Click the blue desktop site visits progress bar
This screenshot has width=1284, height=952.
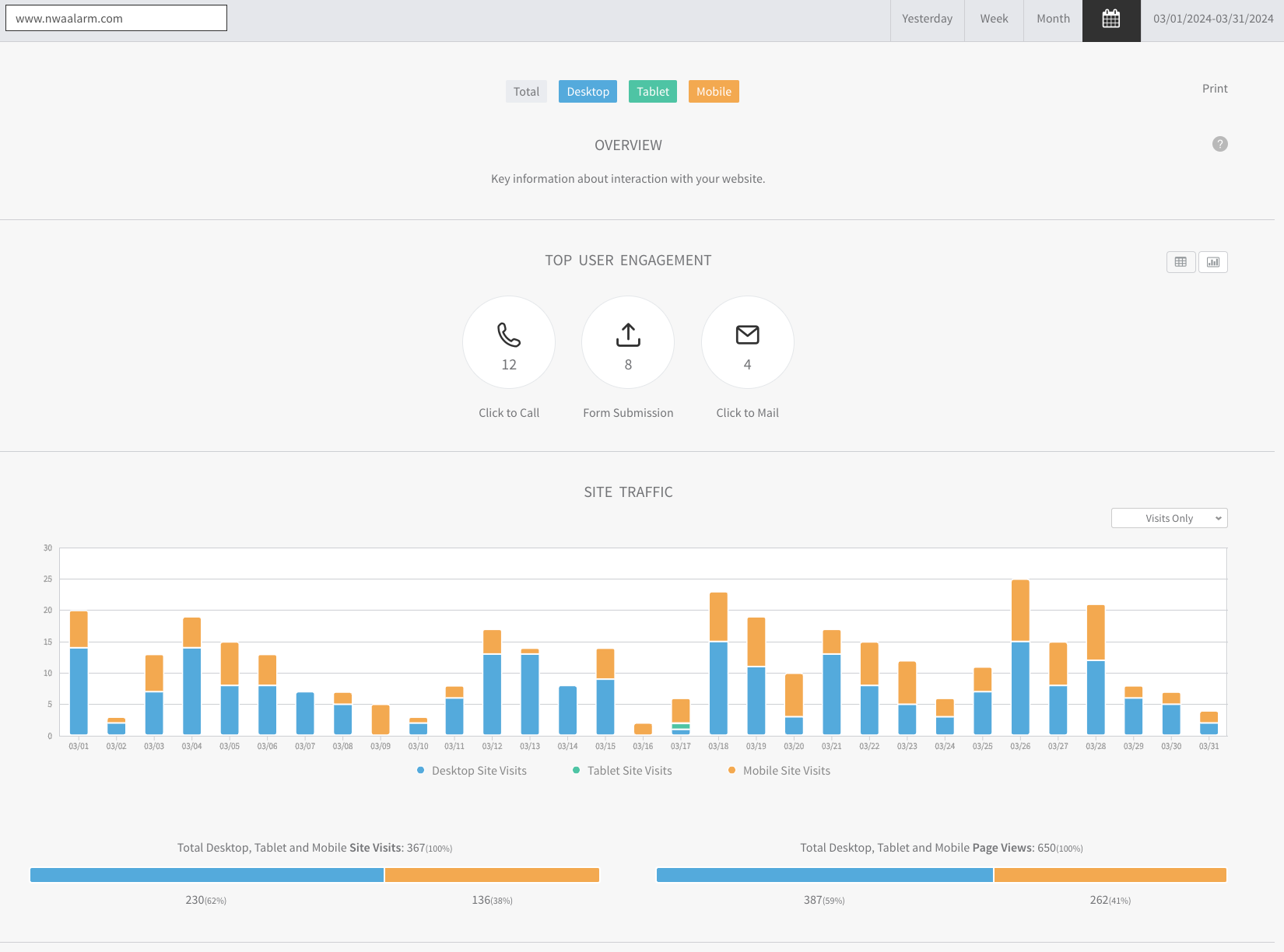(207, 875)
